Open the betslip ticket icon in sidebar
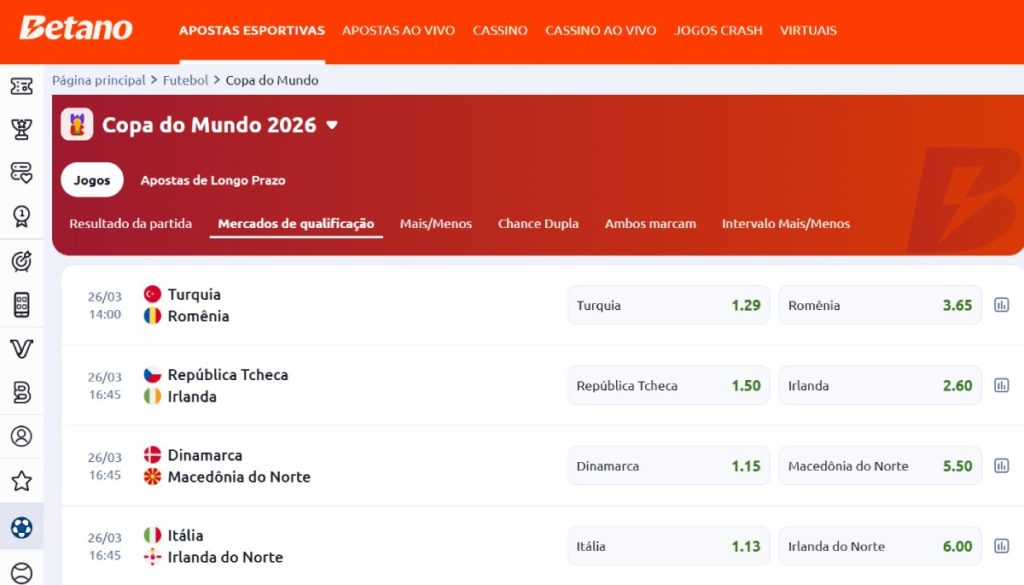Screen dimensions: 1024x585 tap(22, 88)
